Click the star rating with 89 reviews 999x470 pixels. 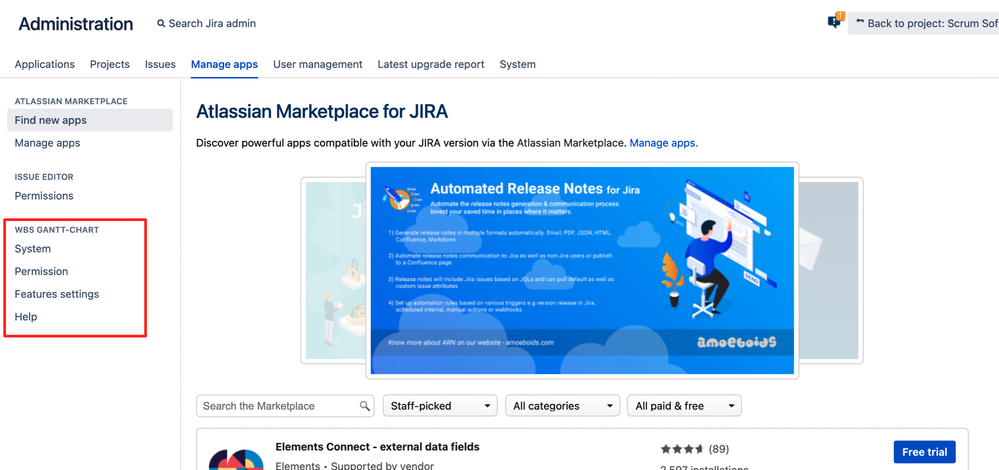click(695, 449)
